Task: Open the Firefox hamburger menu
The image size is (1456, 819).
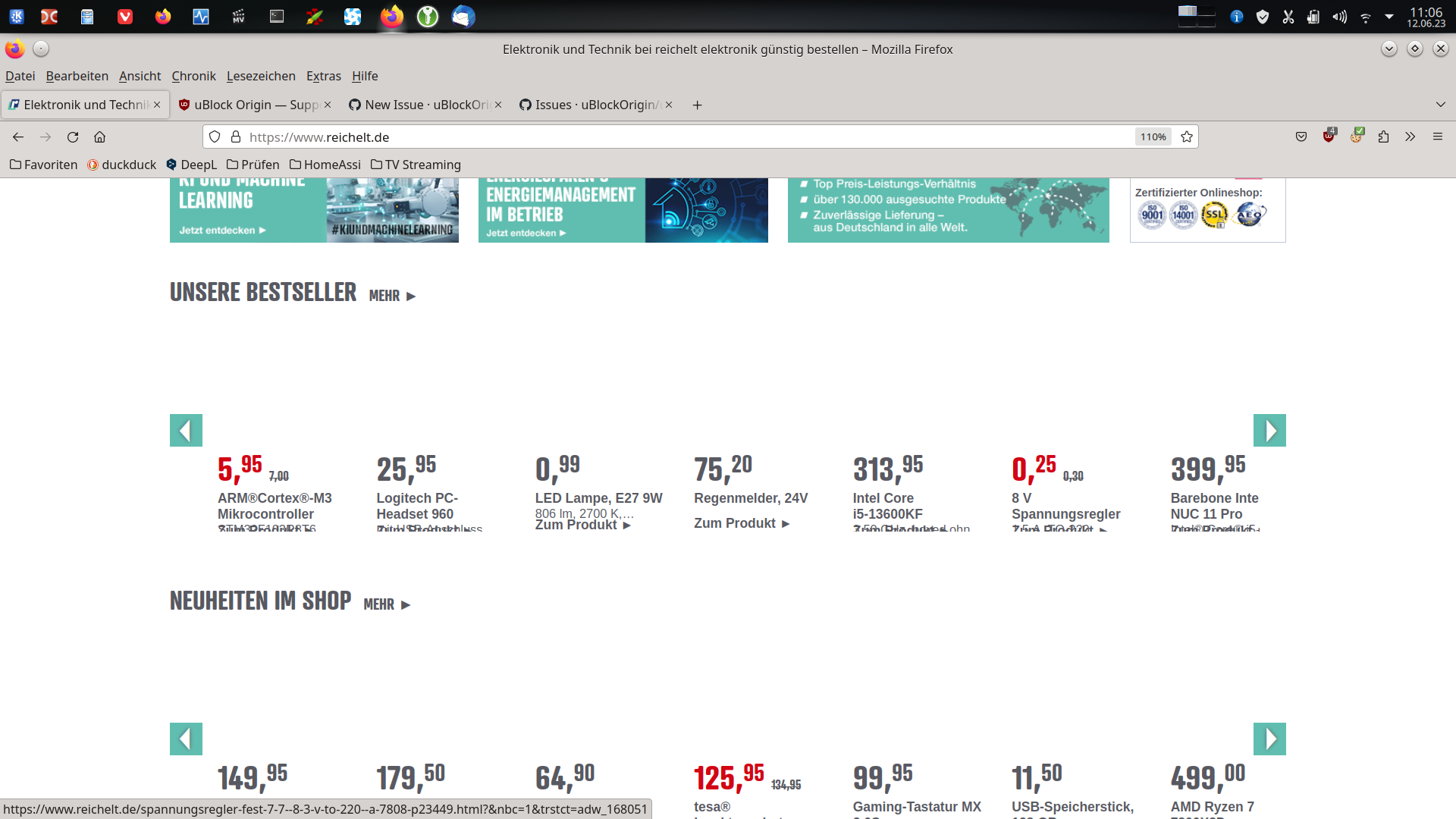Action: [x=1438, y=137]
